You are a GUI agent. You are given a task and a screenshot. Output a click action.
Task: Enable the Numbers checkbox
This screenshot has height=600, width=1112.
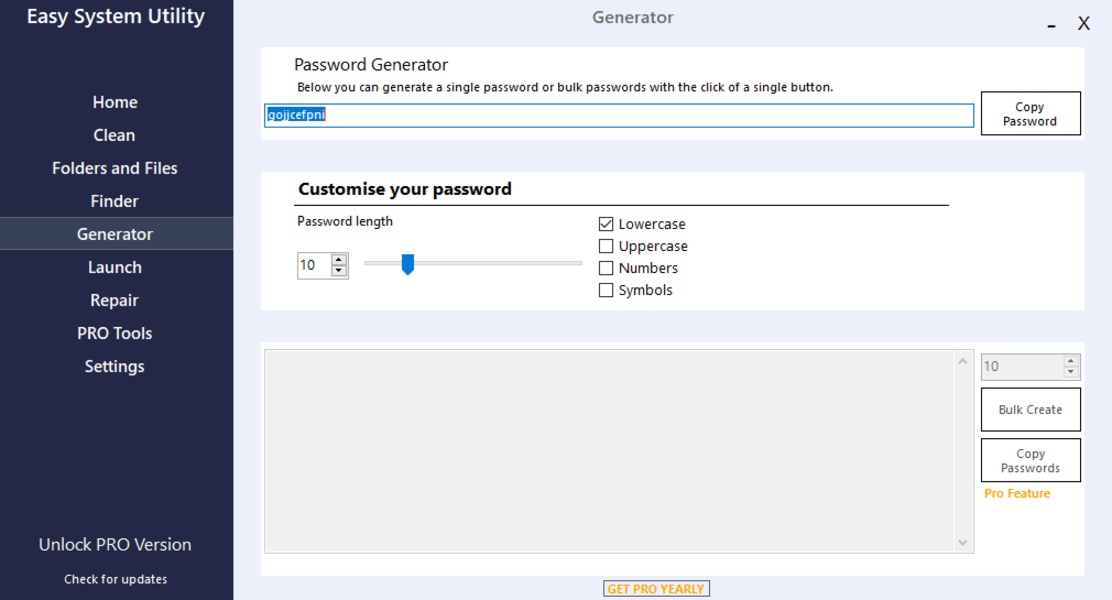tap(606, 268)
